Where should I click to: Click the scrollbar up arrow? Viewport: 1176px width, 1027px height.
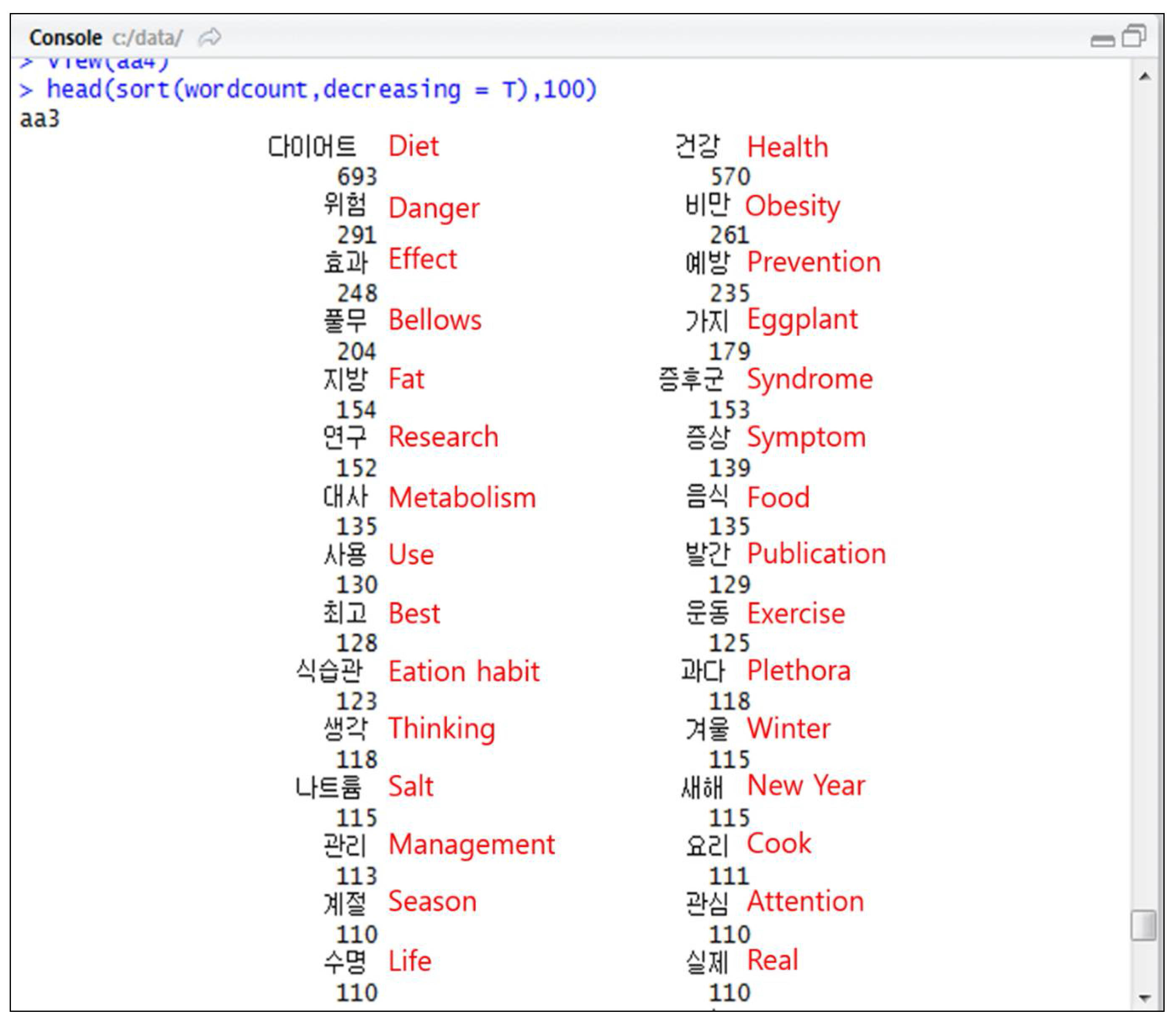(1144, 77)
